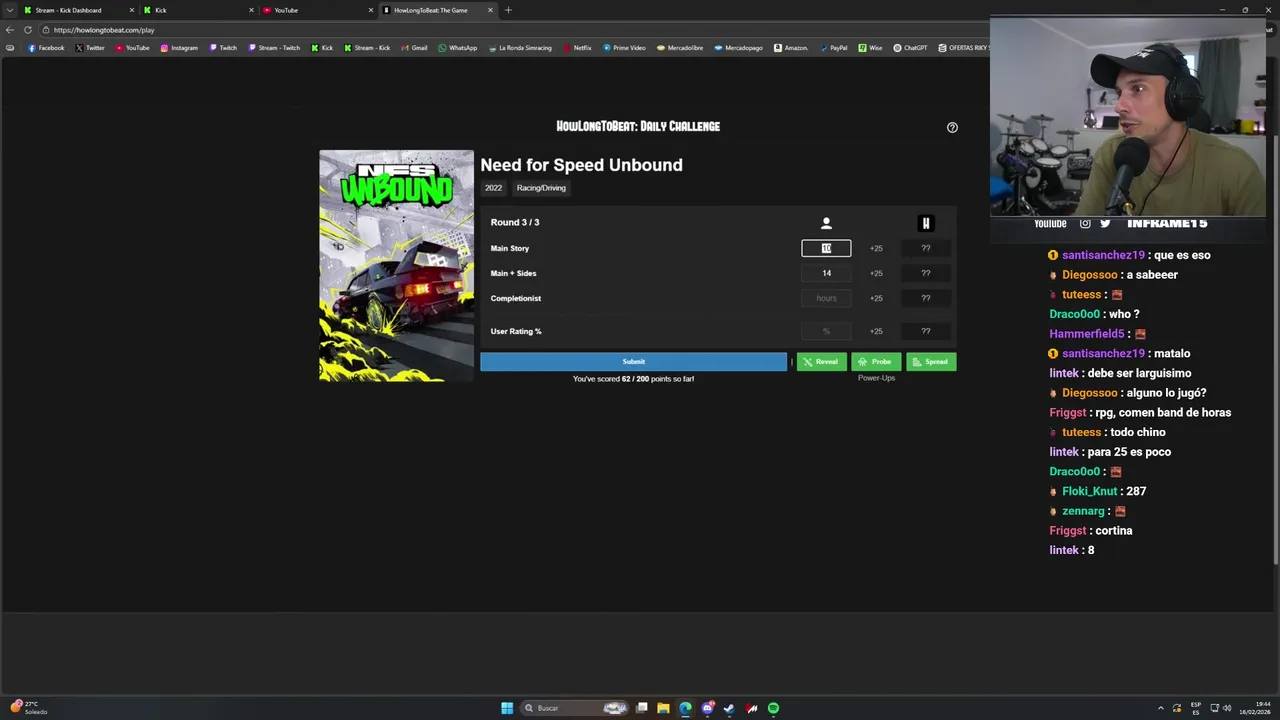Open the Instagram bookmark

[x=179, y=48]
